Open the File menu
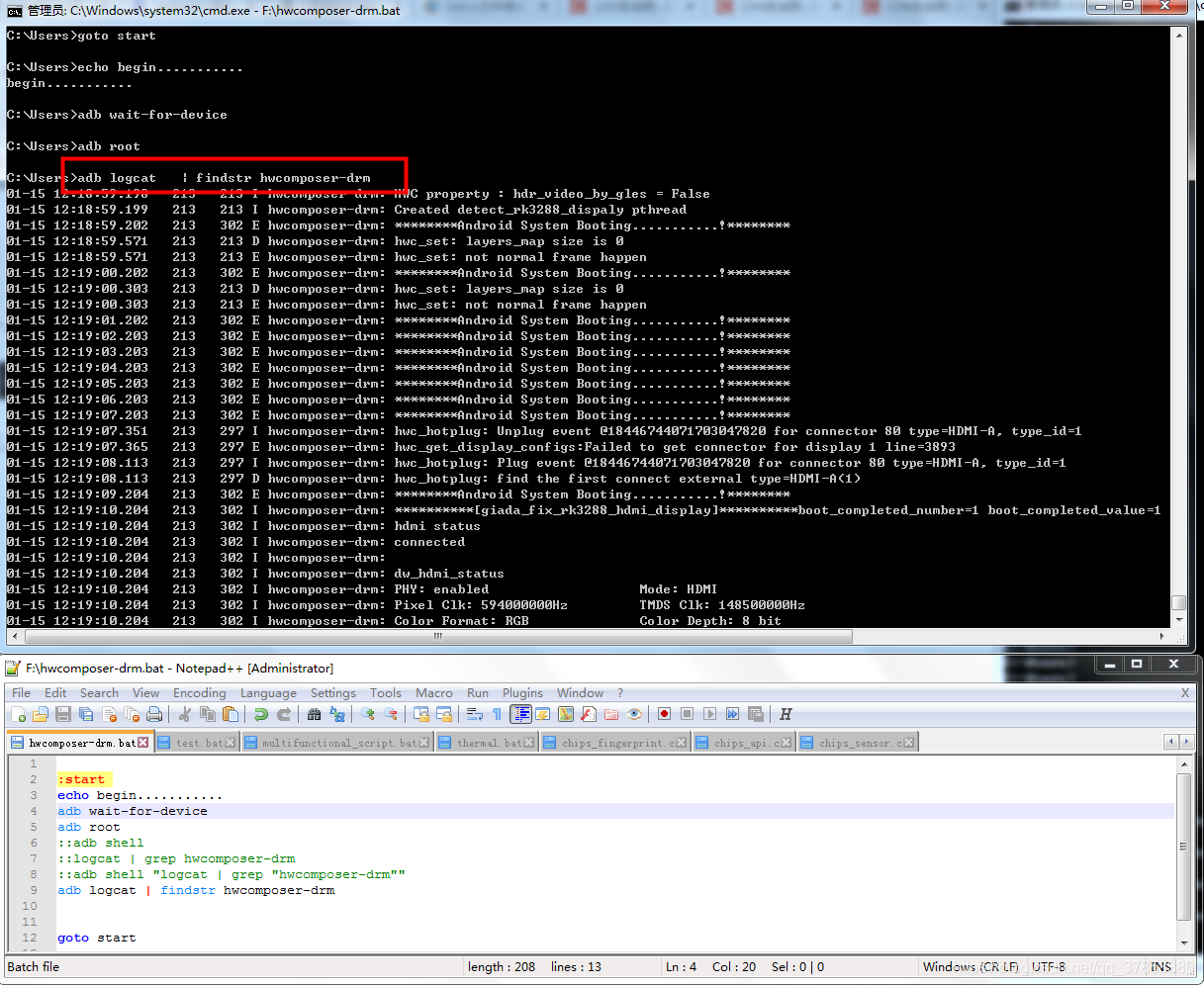 (x=21, y=693)
